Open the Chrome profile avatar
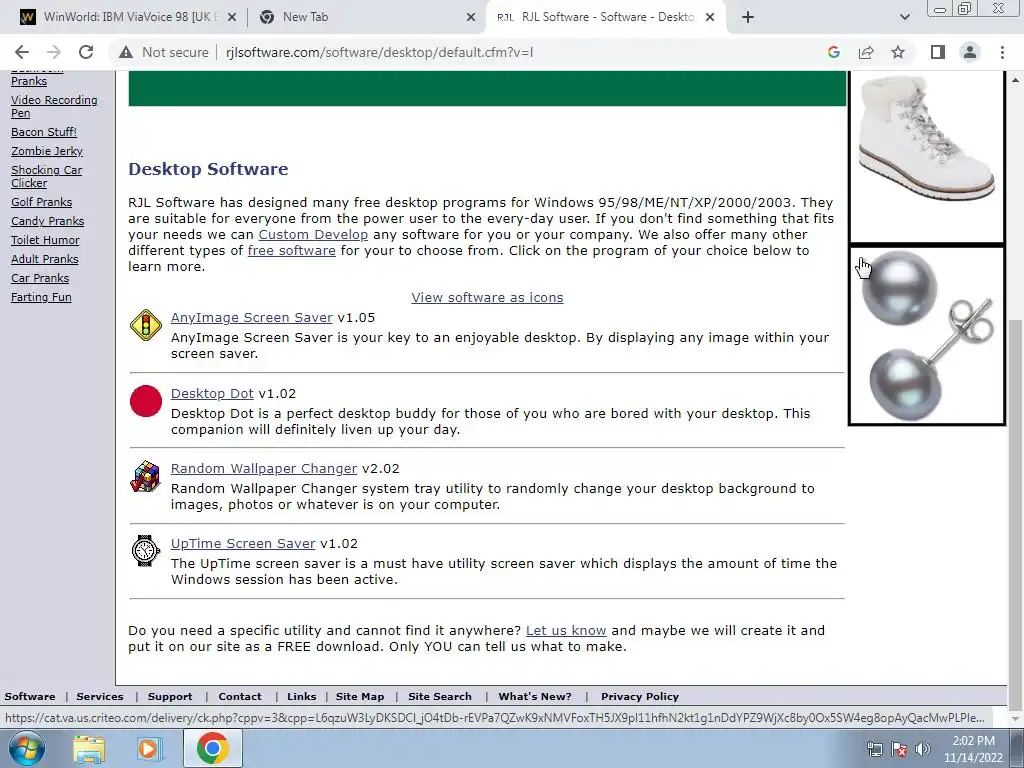 (970, 52)
